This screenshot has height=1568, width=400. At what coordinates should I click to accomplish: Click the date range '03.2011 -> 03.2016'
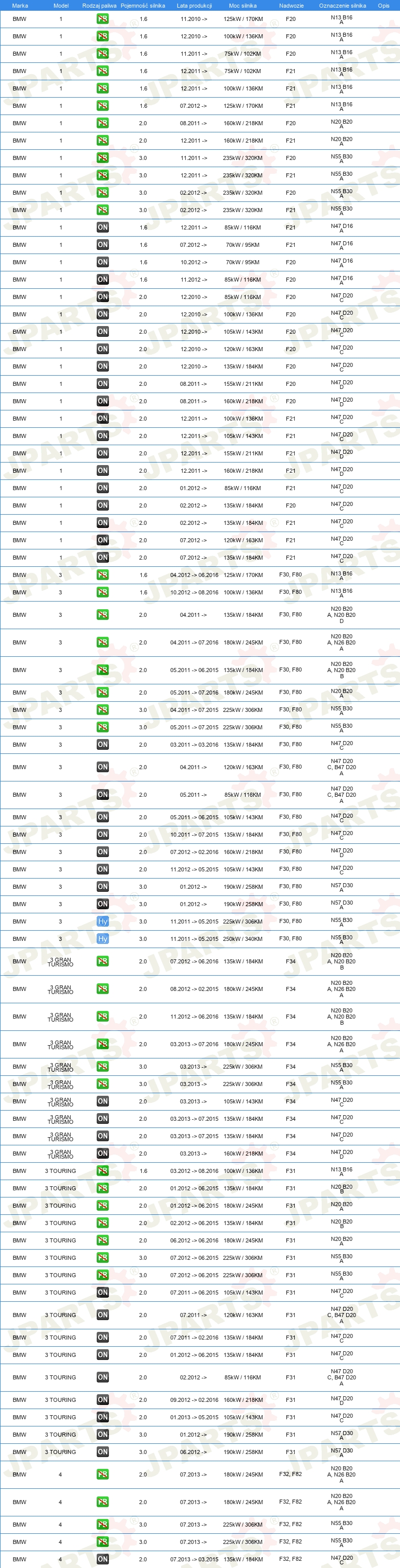tap(194, 745)
